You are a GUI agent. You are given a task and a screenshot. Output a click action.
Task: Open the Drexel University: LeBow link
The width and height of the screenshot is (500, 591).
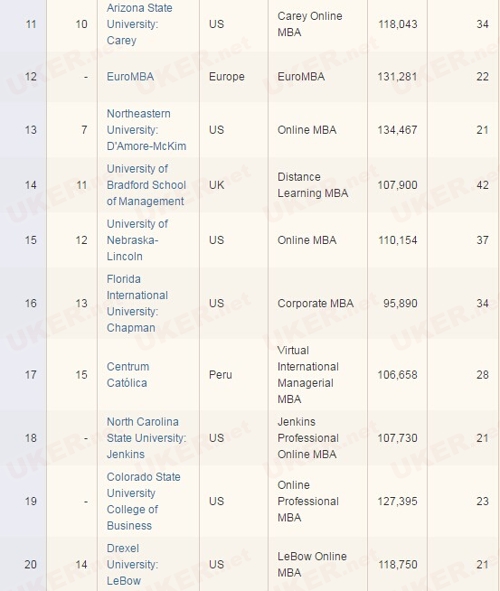pos(132,564)
